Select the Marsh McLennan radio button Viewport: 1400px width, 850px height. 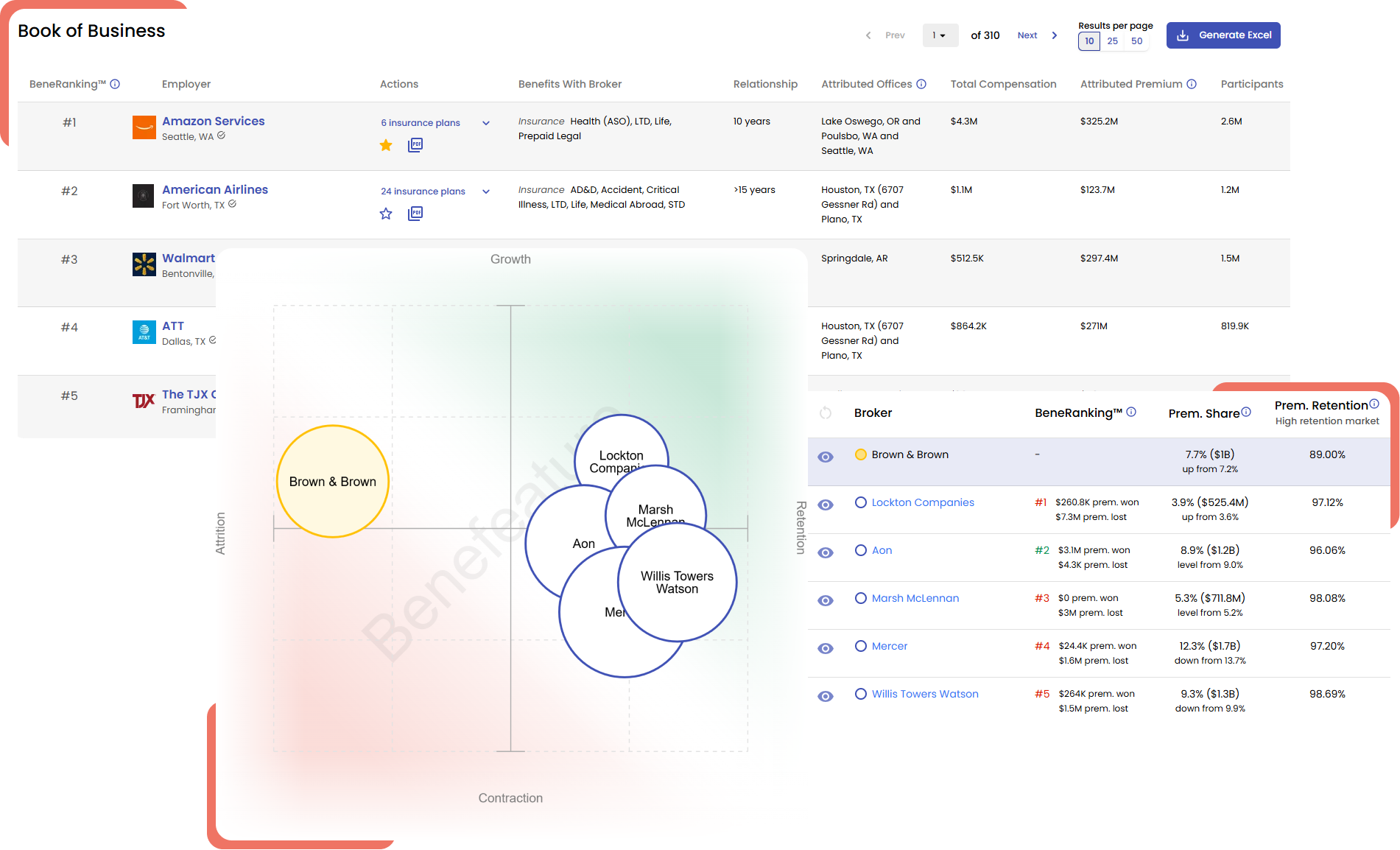coord(861,598)
